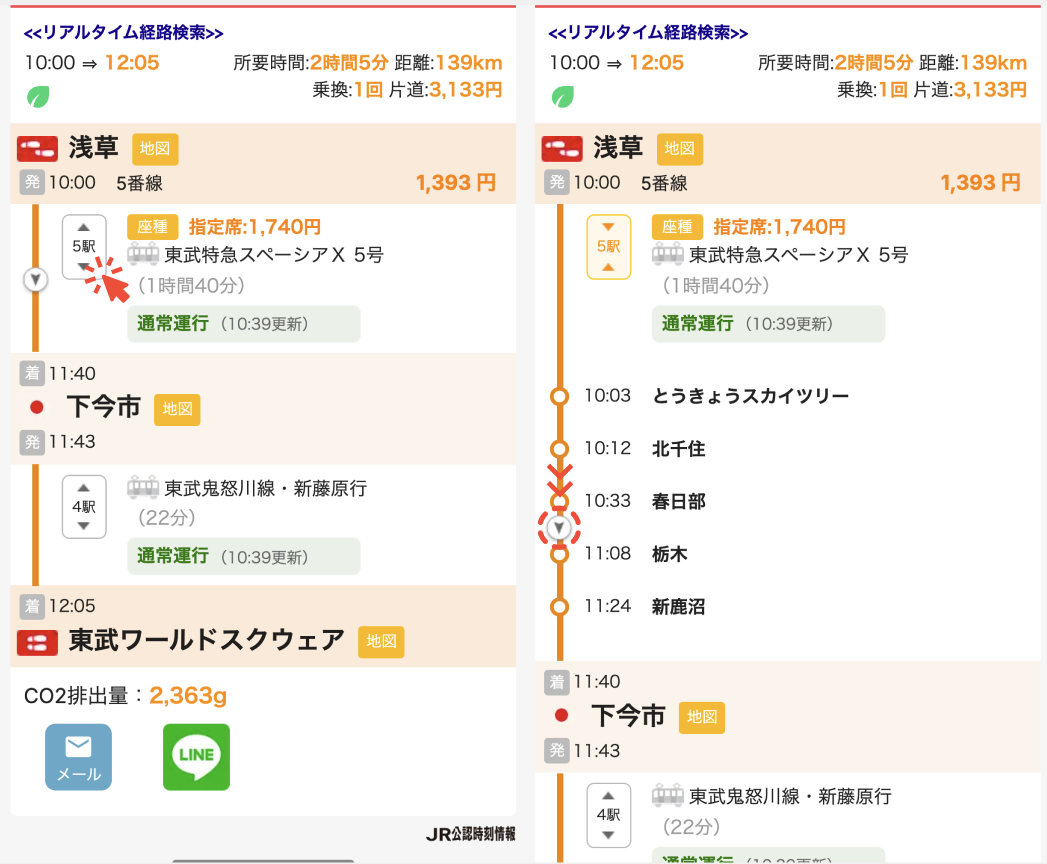1047x864 pixels.
Task: Open the 地図 map button for 浅草 in the left panel
Action: (155, 149)
